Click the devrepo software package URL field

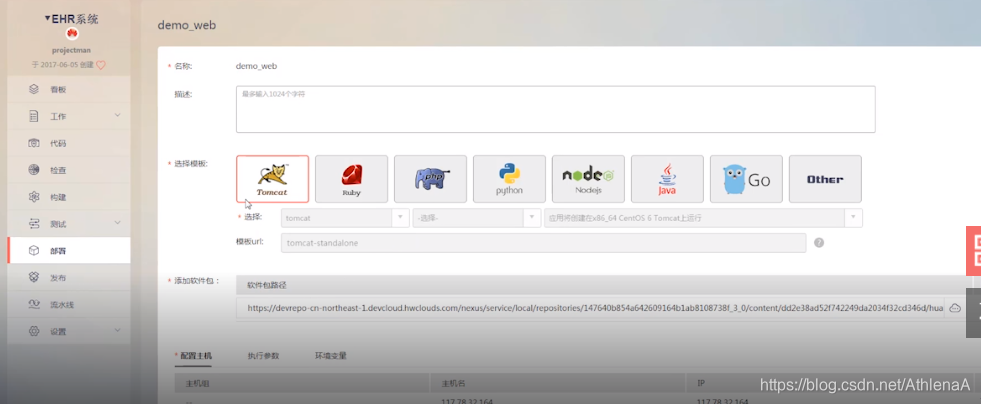pyautogui.click(x=591, y=308)
